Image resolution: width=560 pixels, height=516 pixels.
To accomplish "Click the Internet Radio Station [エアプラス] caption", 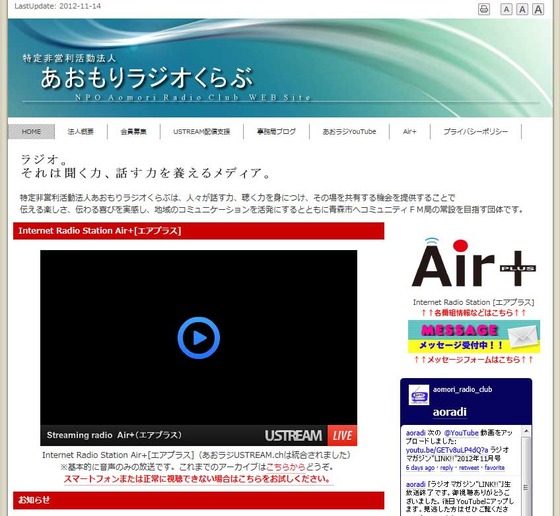I will tap(474, 302).
